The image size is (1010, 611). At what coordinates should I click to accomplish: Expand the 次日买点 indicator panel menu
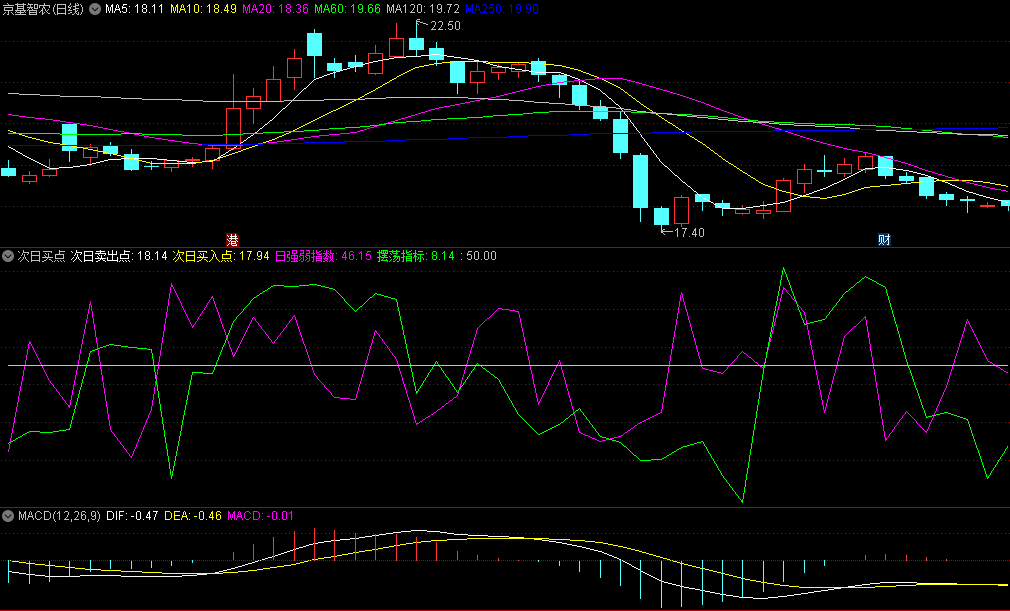pyautogui.click(x=8, y=256)
